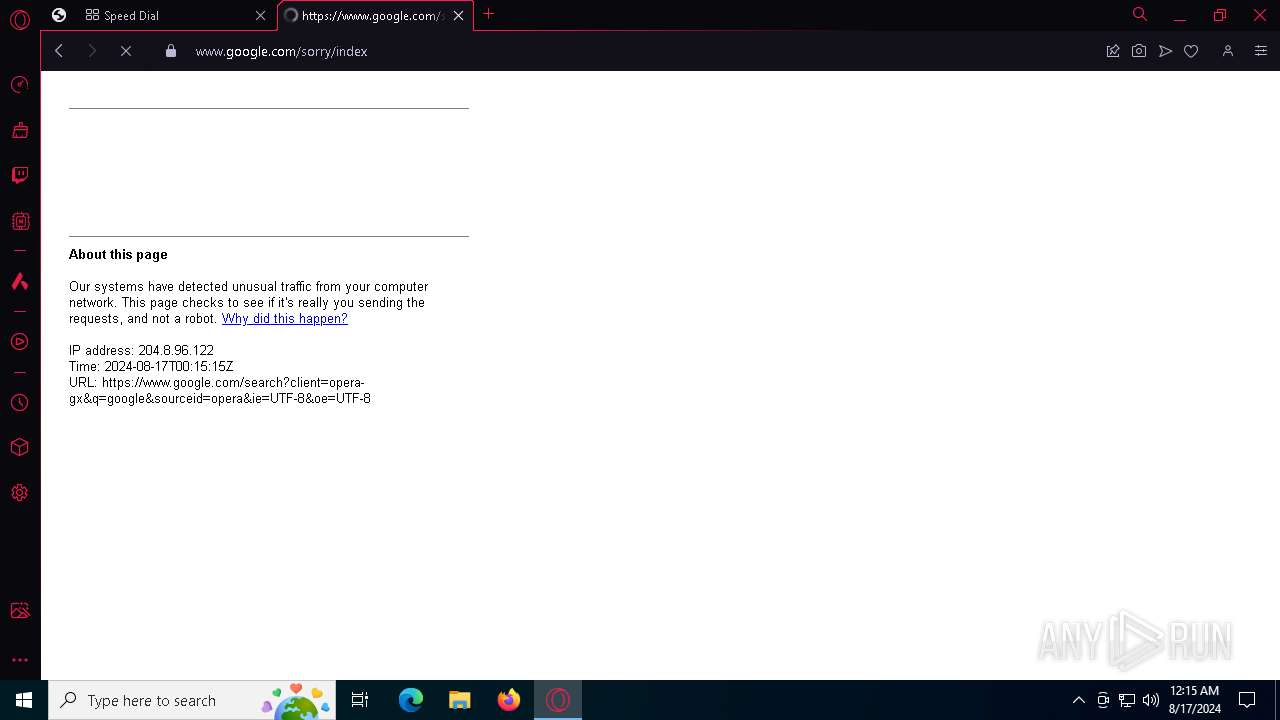Open the Opera menu logo button
The image size is (1280, 720).
click(19, 20)
